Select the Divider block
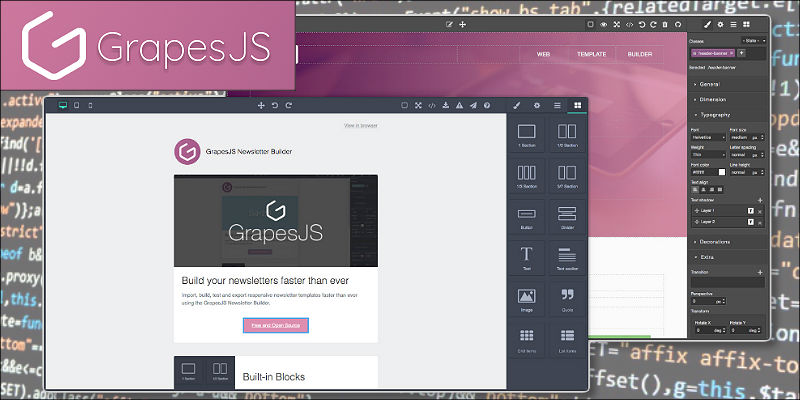The width and height of the screenshot is (800, 400). pos(567,217)
